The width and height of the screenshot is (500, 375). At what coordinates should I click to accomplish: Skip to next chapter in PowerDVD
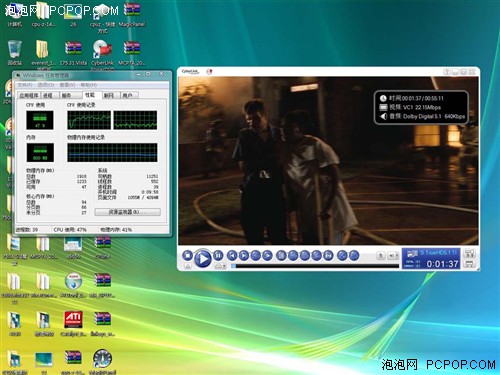[244, 256]
